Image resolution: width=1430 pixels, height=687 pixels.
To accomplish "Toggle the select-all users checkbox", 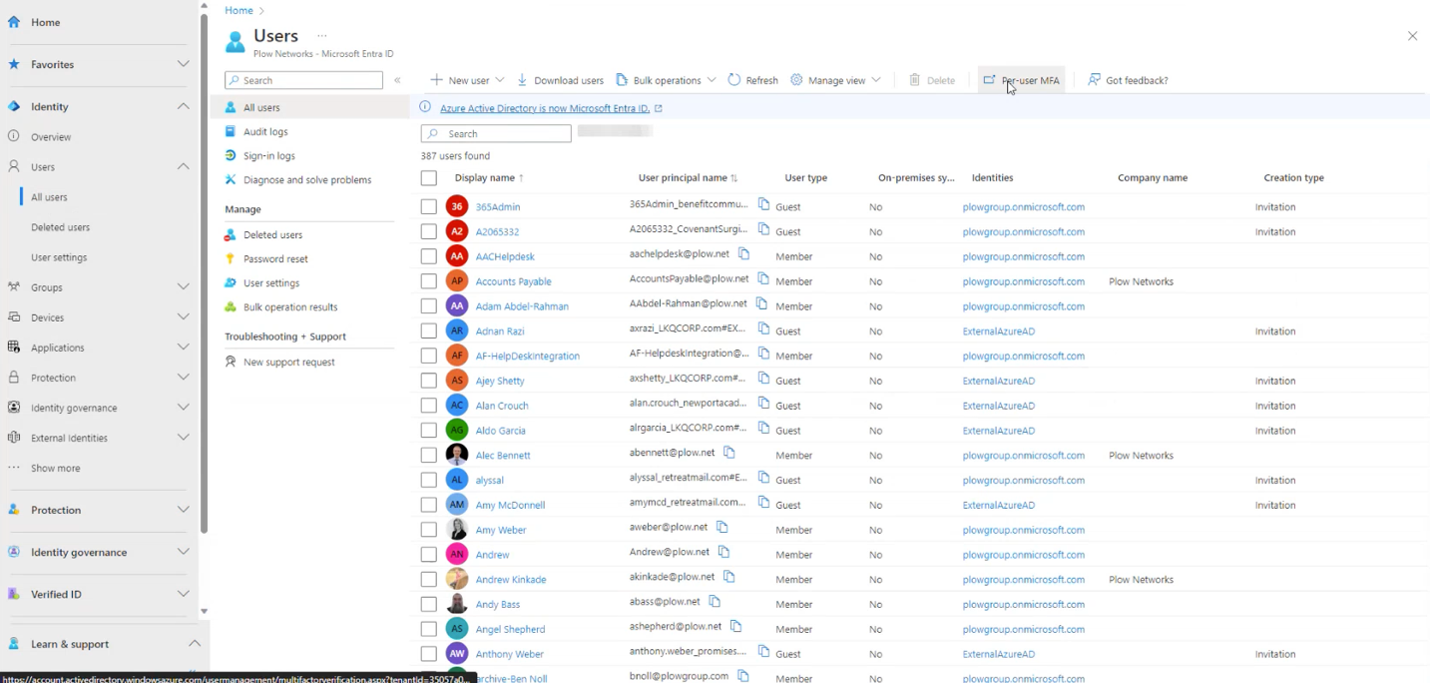I will (429, 178).
